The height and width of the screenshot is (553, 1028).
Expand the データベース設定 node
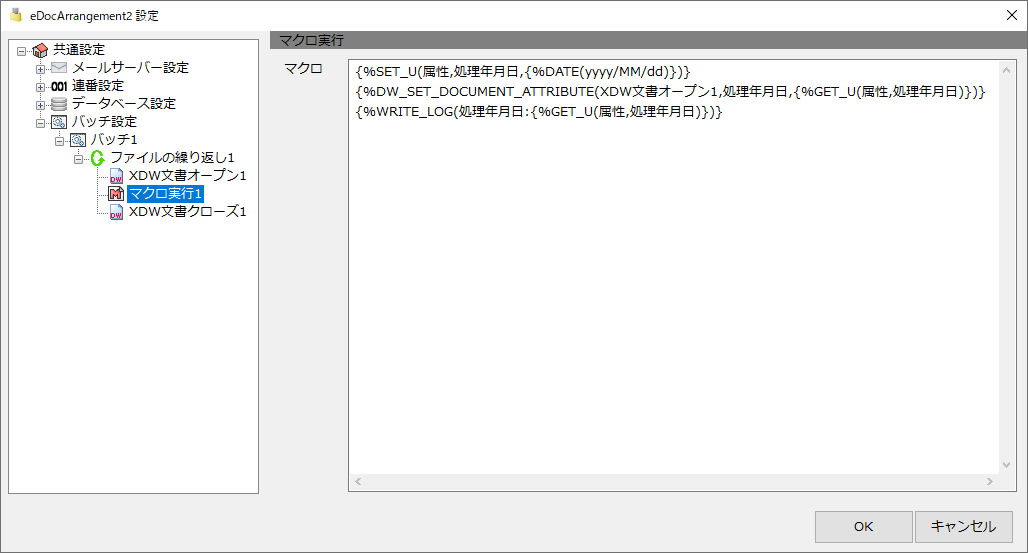coord(41,105)
